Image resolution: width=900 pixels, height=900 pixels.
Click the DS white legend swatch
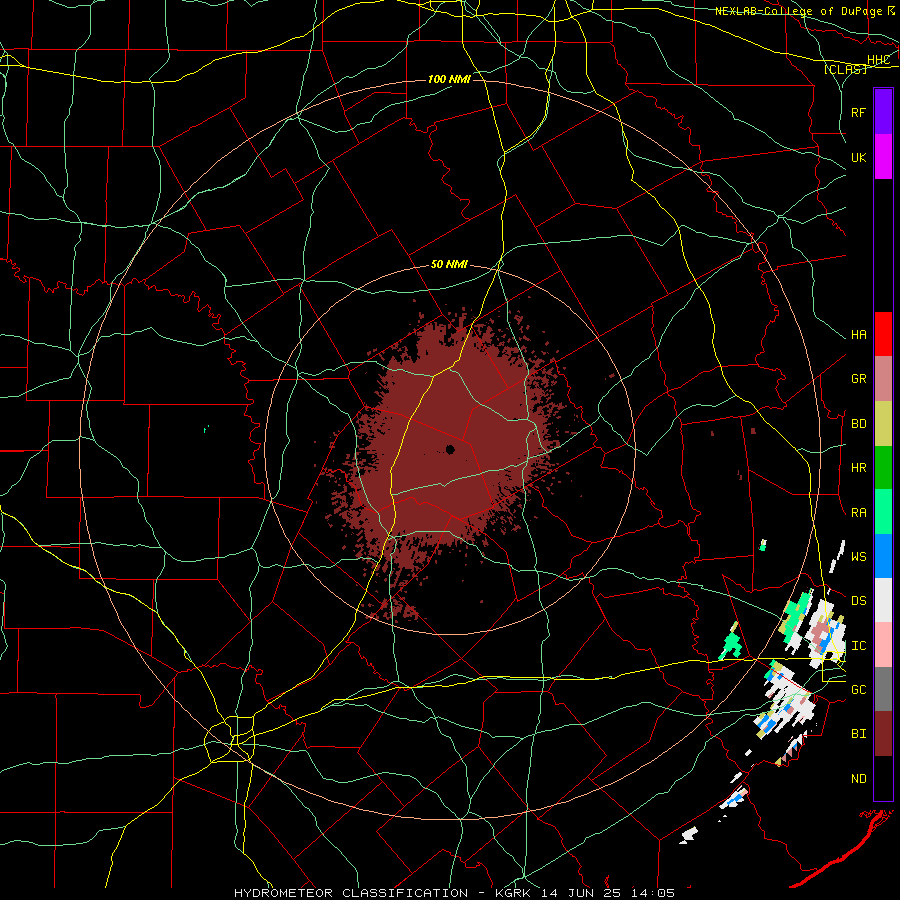[x=883, y=600]
